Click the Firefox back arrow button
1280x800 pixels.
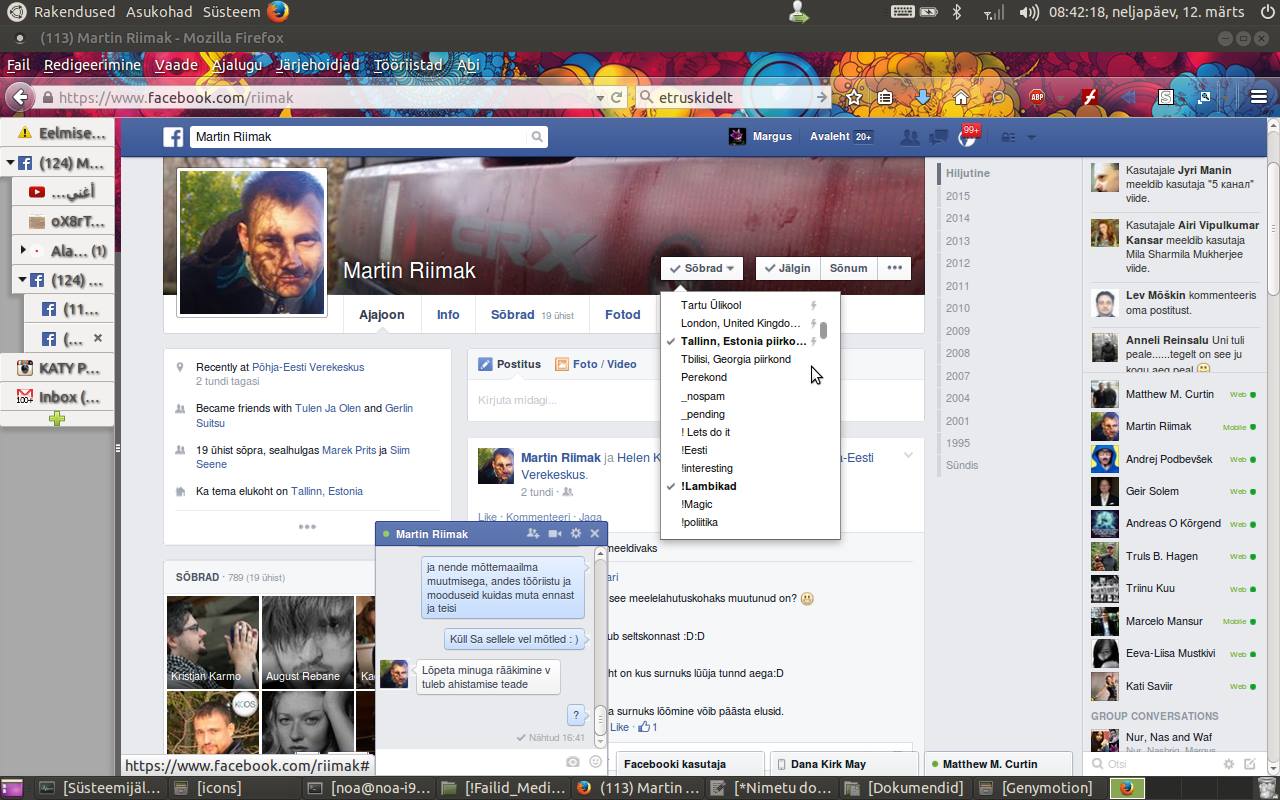click(x=20, y=97)
